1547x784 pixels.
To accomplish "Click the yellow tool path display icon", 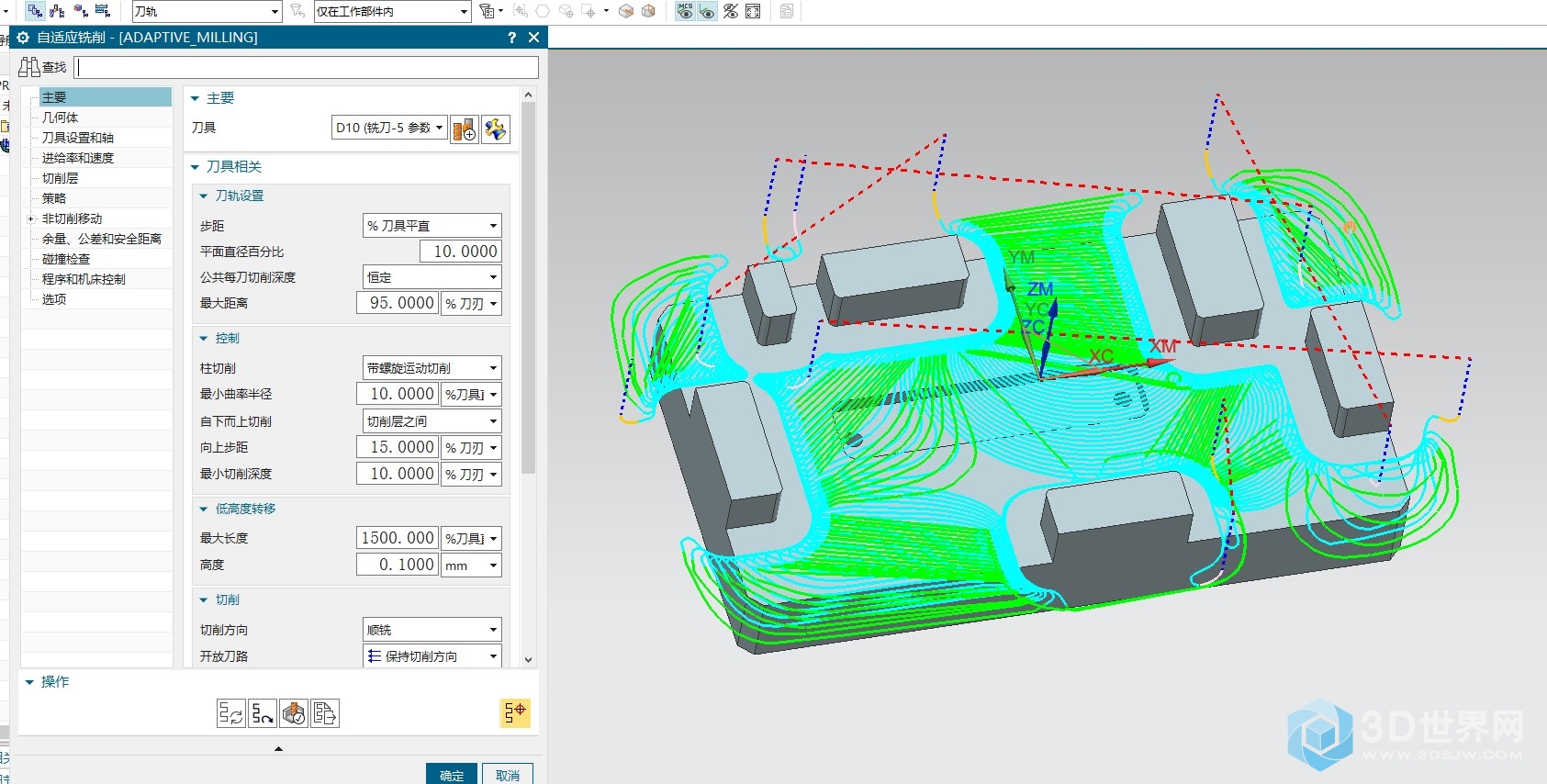I will click(x=515, y=713).
